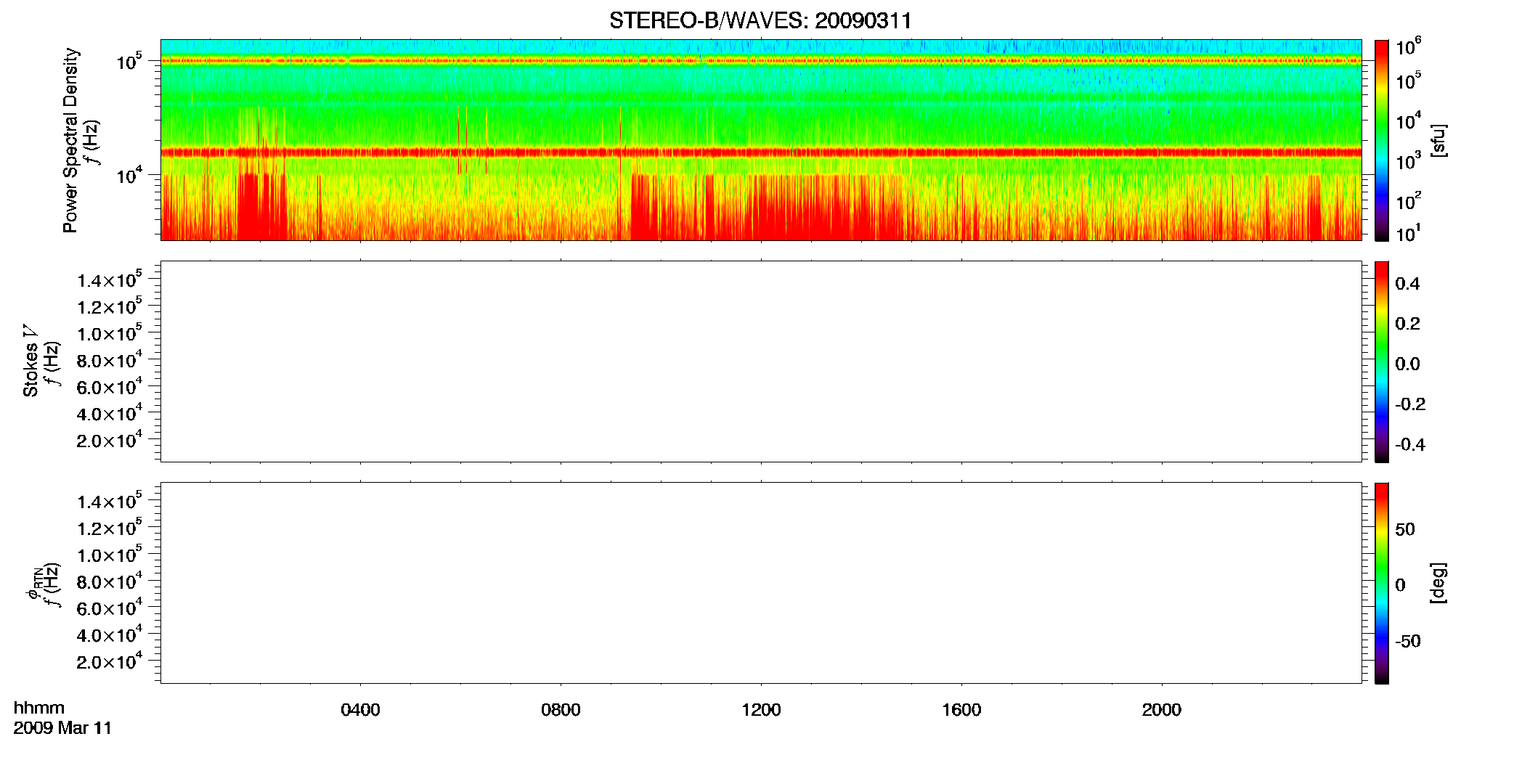Click the -50 tick on the degree color bar

click(1407, 642)
